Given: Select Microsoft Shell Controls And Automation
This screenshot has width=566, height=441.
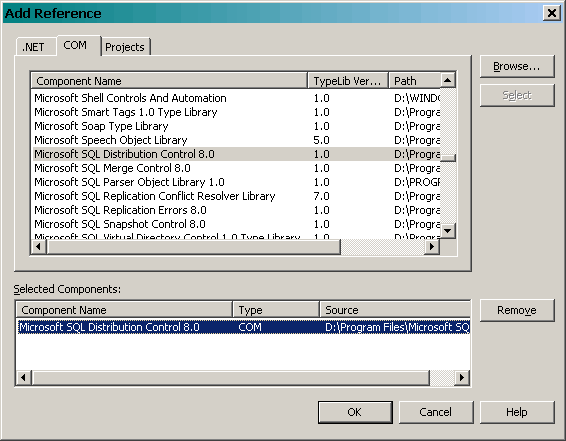Looking at the screenshot, I should tap(236, 98).
